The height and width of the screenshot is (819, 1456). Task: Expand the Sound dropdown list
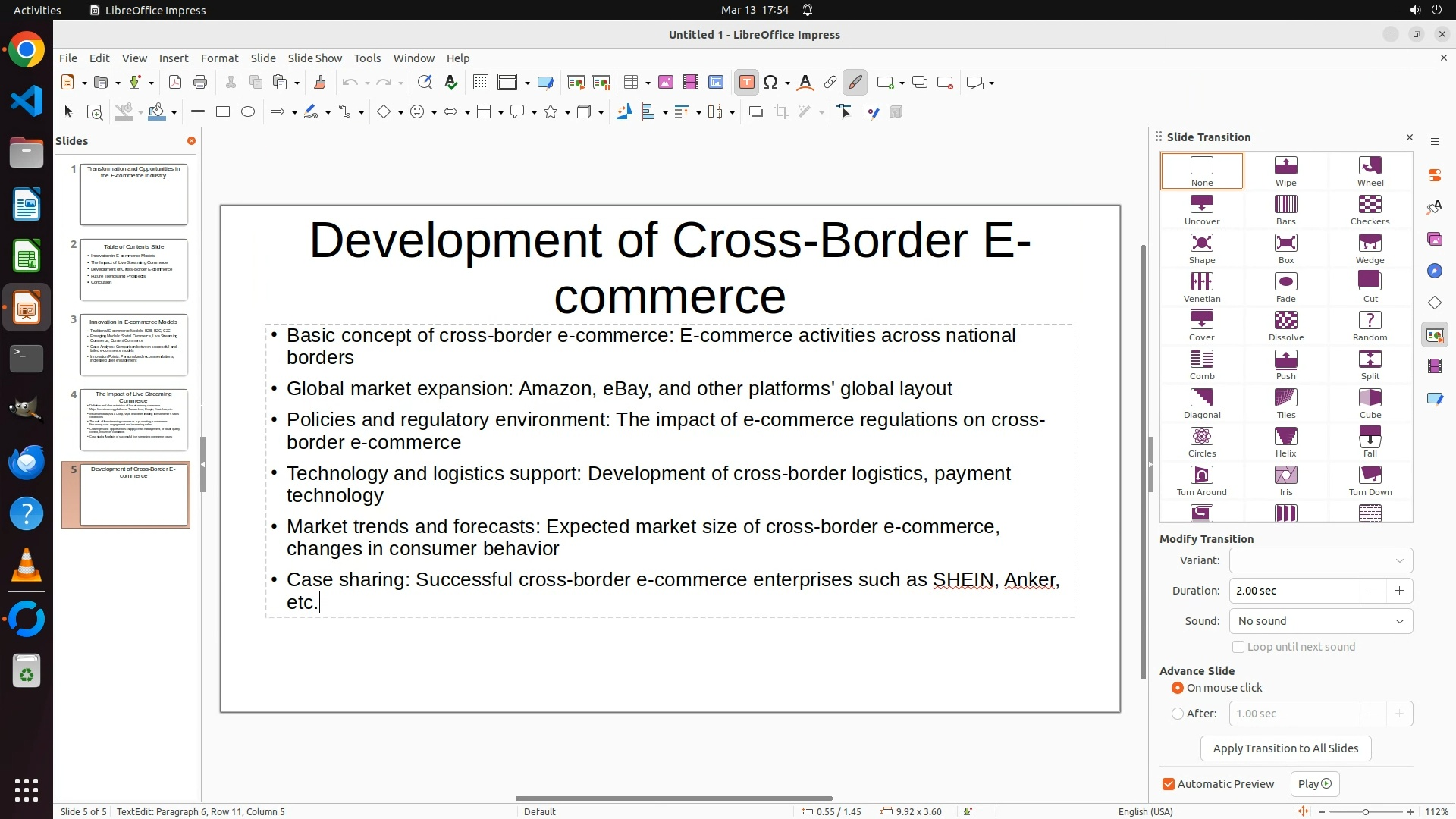coord(1320,621)
